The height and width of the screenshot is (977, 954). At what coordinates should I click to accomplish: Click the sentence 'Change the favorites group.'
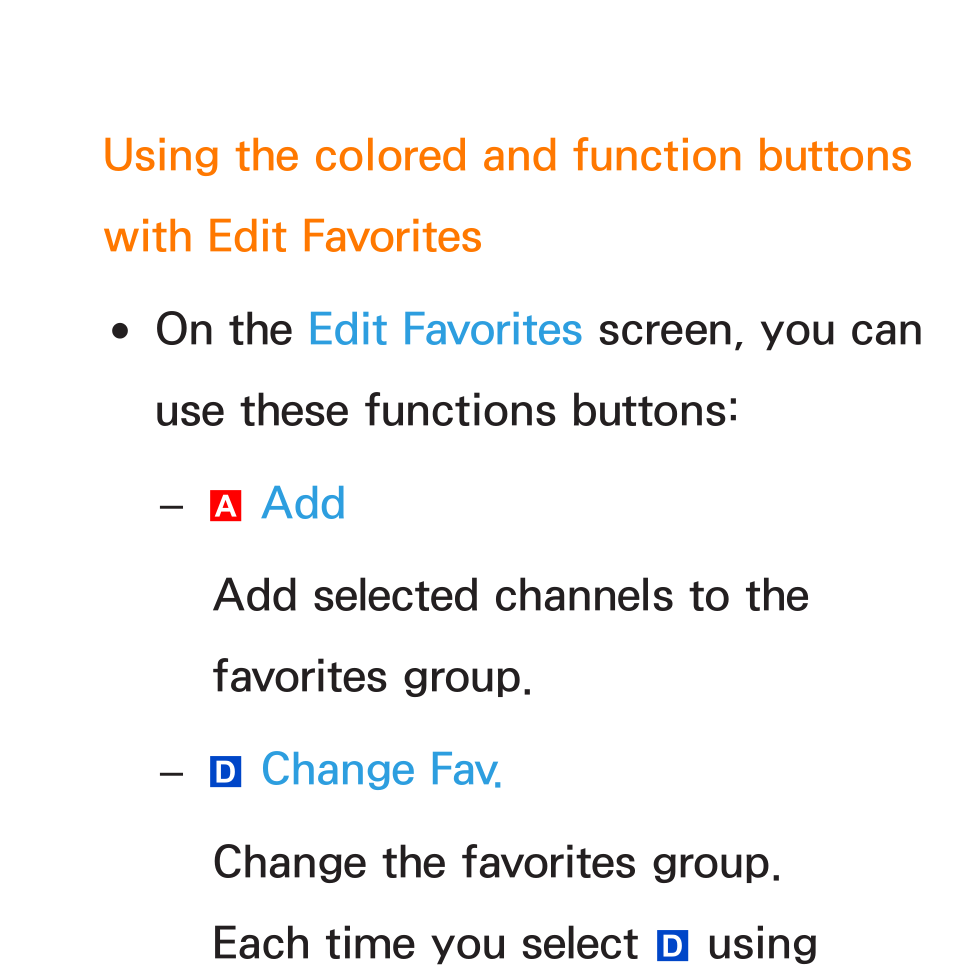pos(497,863)
